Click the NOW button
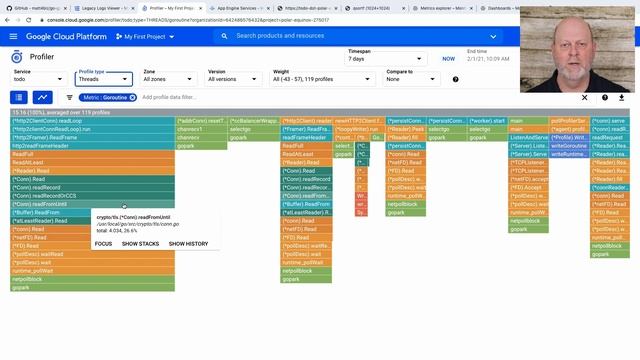 click(448, 59)
